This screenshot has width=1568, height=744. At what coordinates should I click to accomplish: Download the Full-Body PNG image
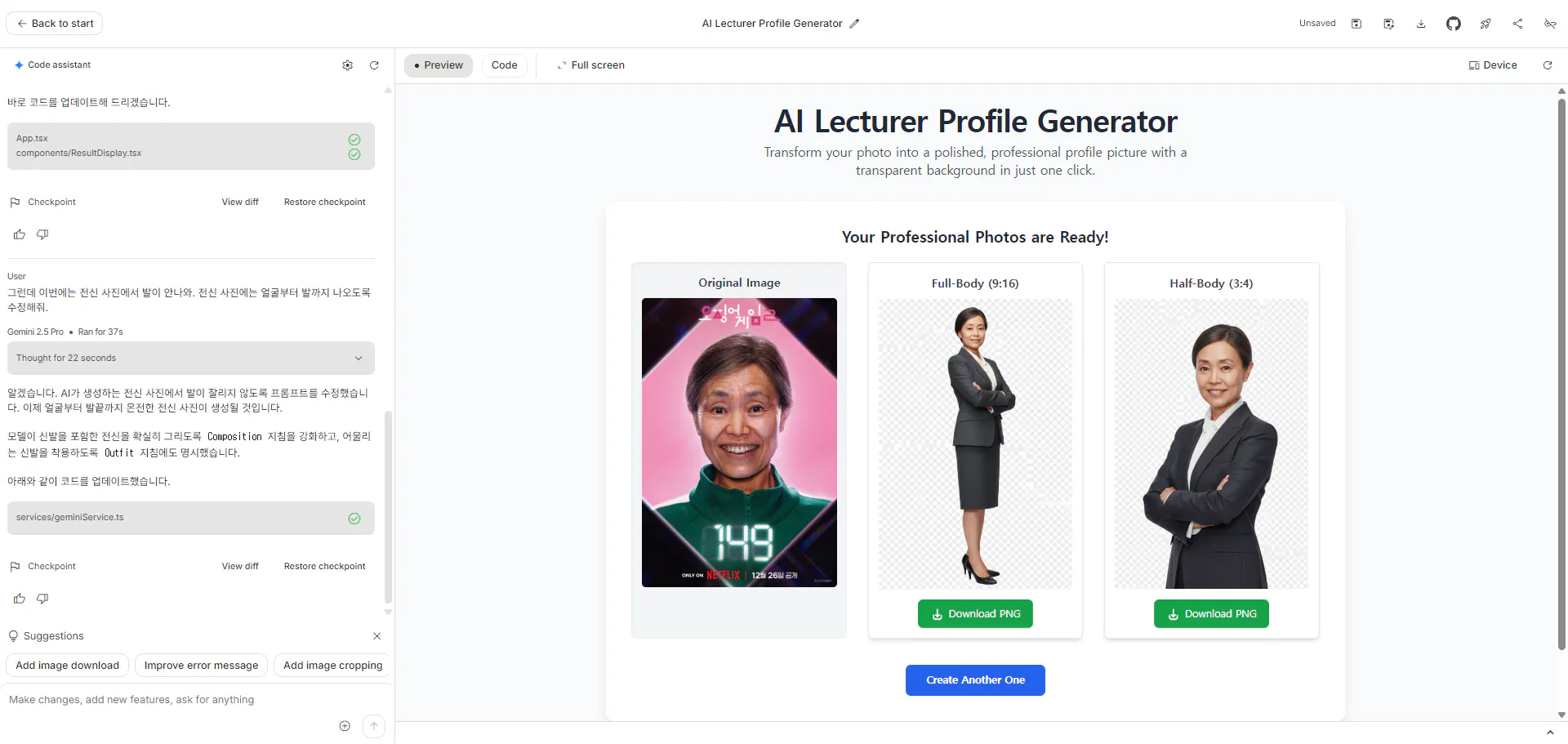coord(975,614)
